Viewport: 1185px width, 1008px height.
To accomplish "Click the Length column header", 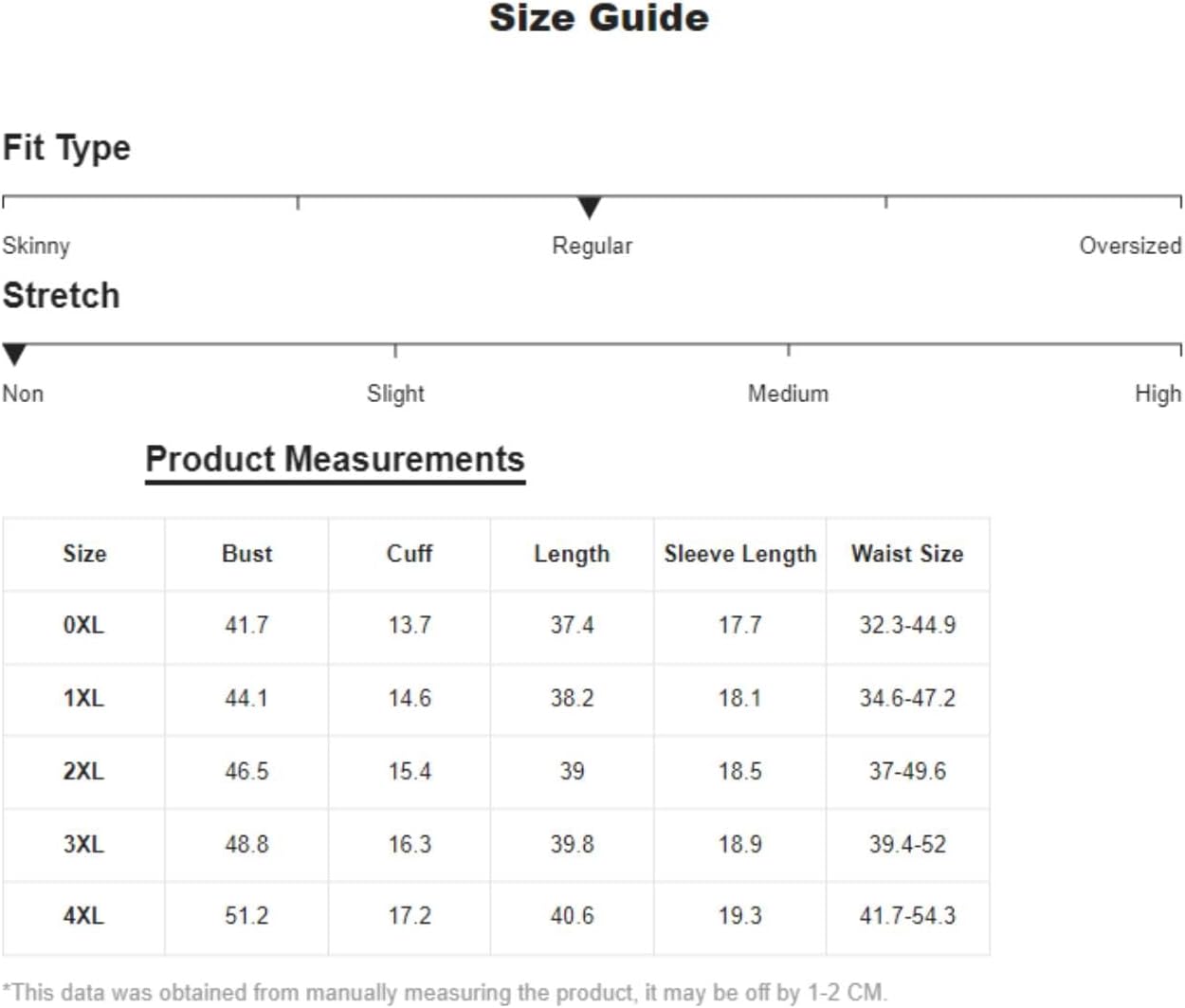I will (572, 555).
